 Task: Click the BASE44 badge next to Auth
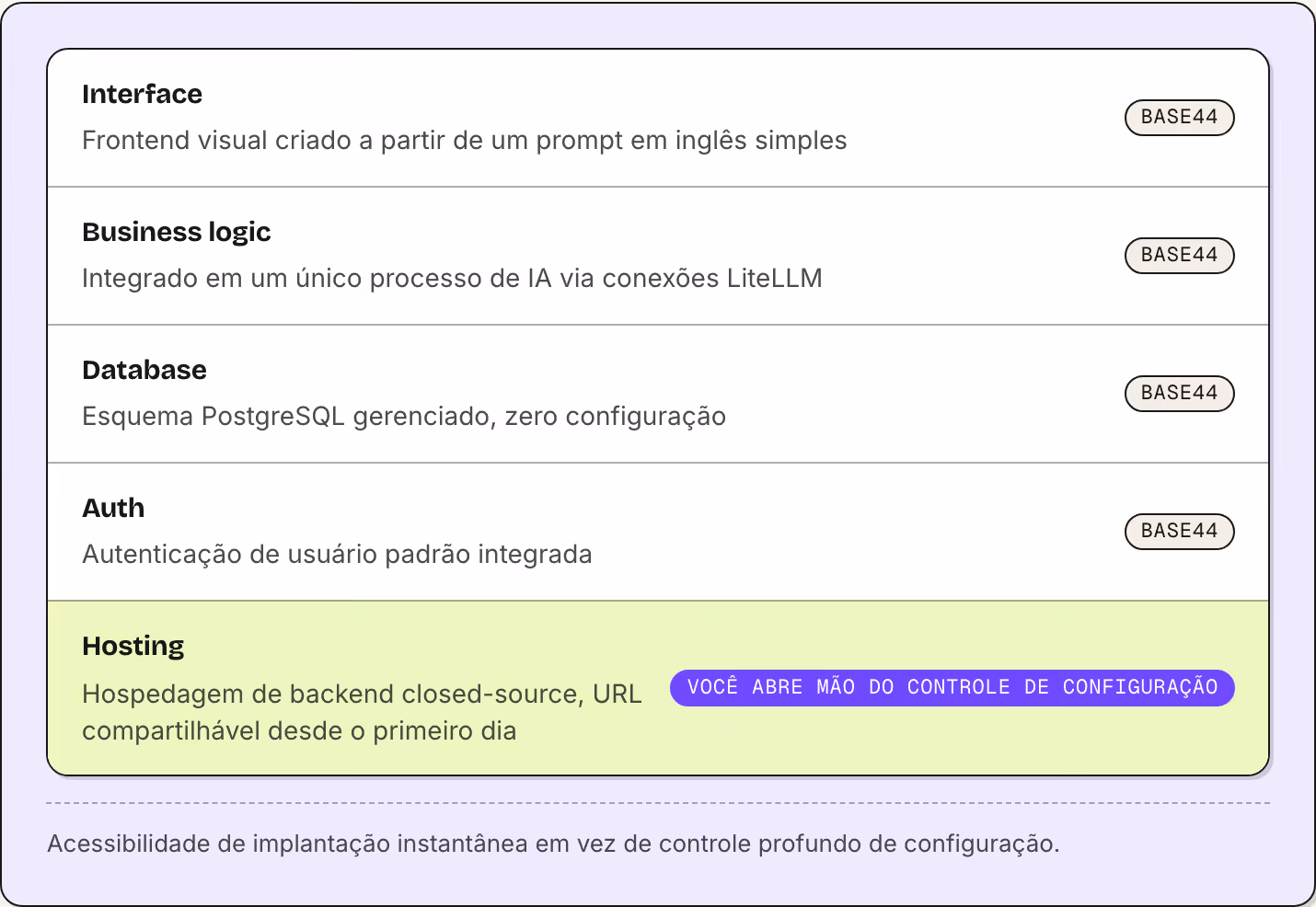click(1179, 532)
